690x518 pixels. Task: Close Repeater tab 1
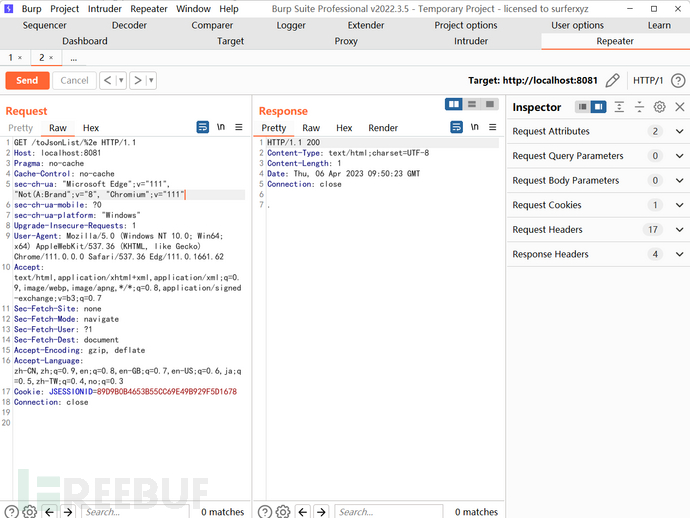(x=20, y=58)
